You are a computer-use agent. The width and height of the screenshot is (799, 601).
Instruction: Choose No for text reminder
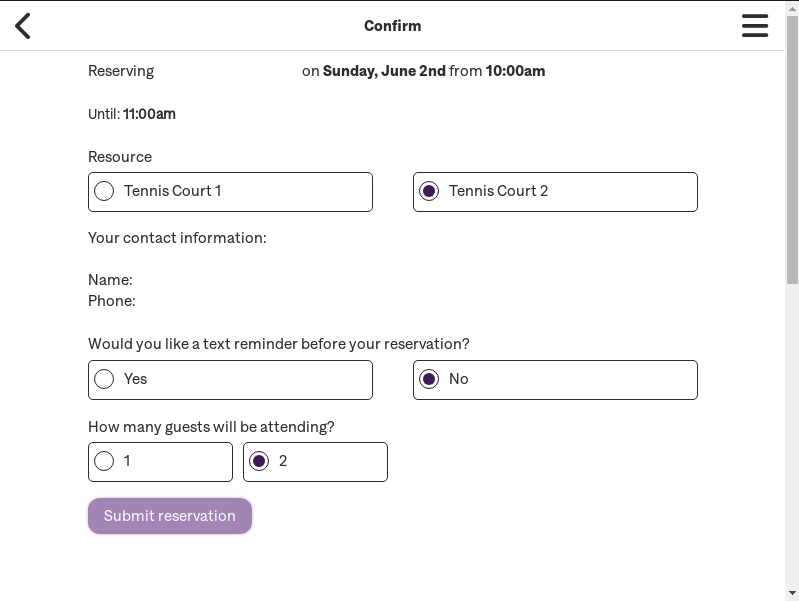(429, 379)
